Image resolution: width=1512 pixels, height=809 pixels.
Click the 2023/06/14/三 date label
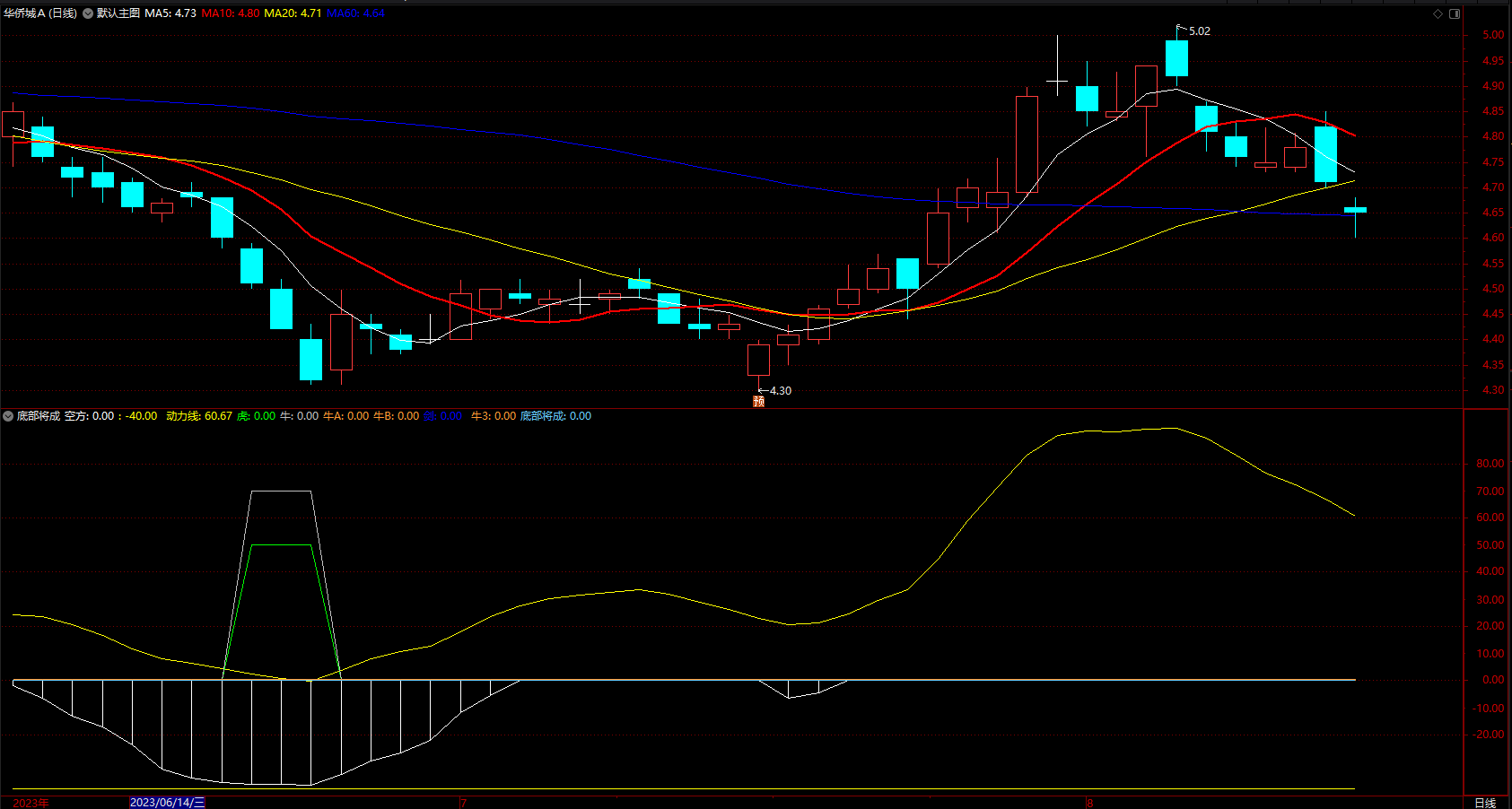point(168,803)
